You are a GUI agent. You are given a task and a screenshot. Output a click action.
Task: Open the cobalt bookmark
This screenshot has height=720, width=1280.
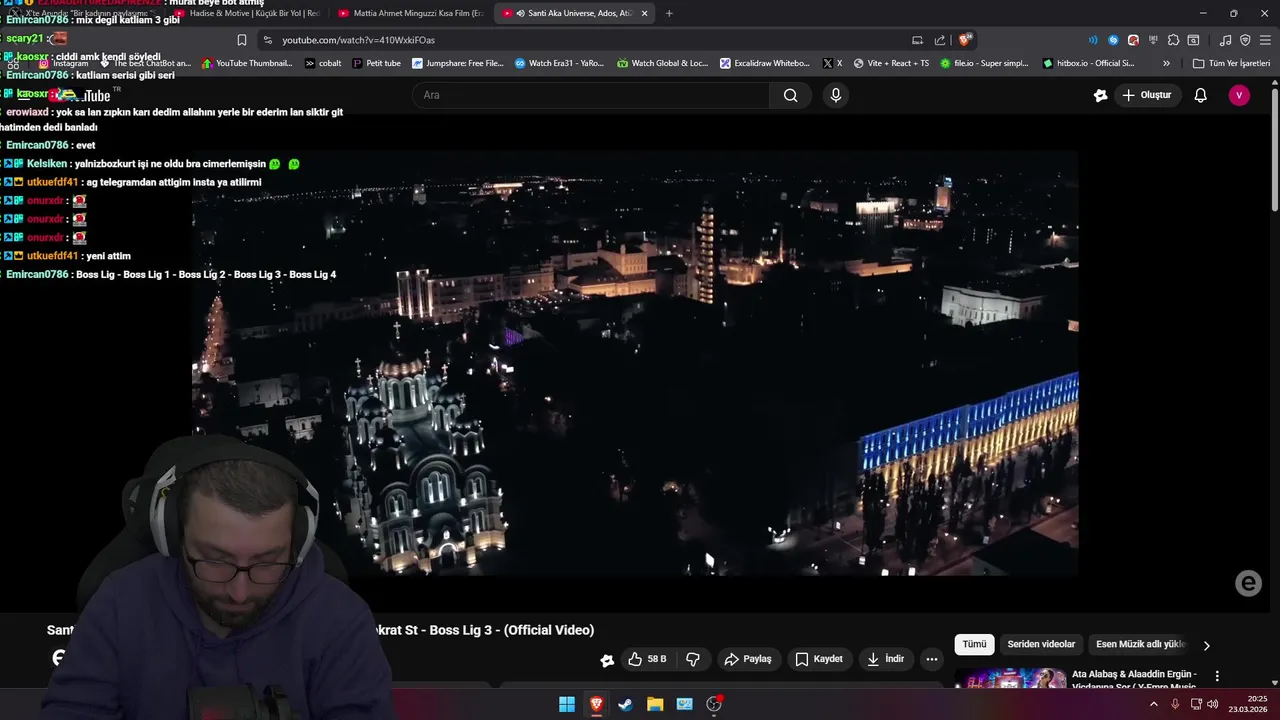point(322,63)
